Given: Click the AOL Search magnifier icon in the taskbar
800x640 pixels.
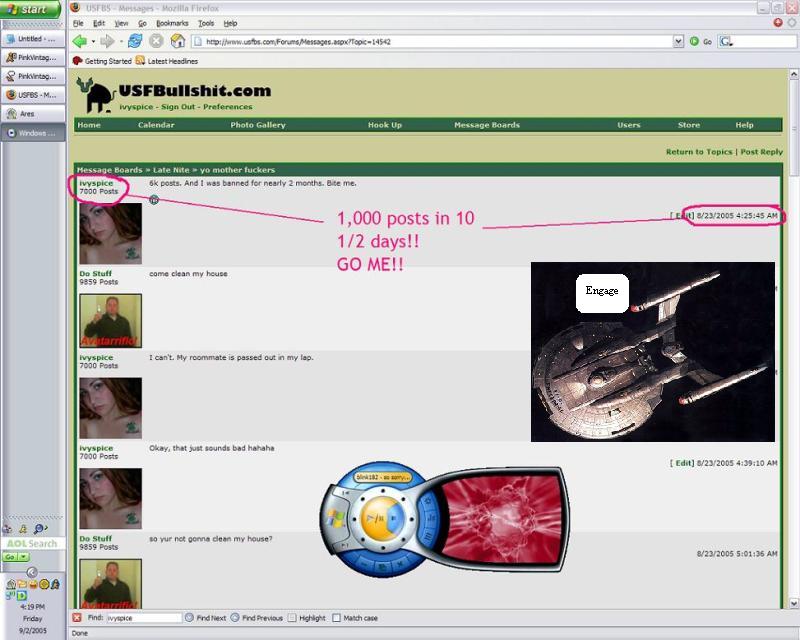Looking at the screenshot, I should [x=40, y=529].
